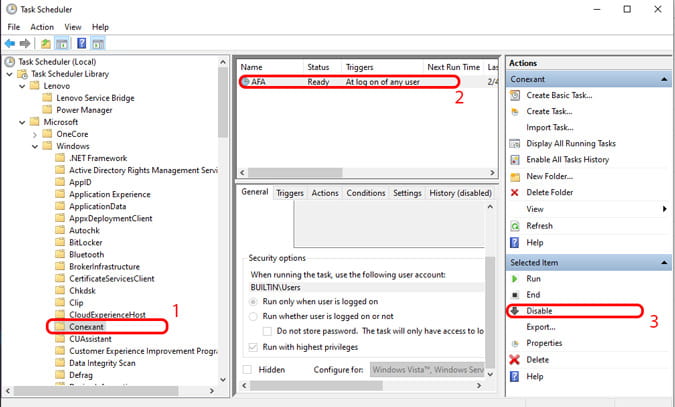Click the Forward arrow in the toolbar

25,44
